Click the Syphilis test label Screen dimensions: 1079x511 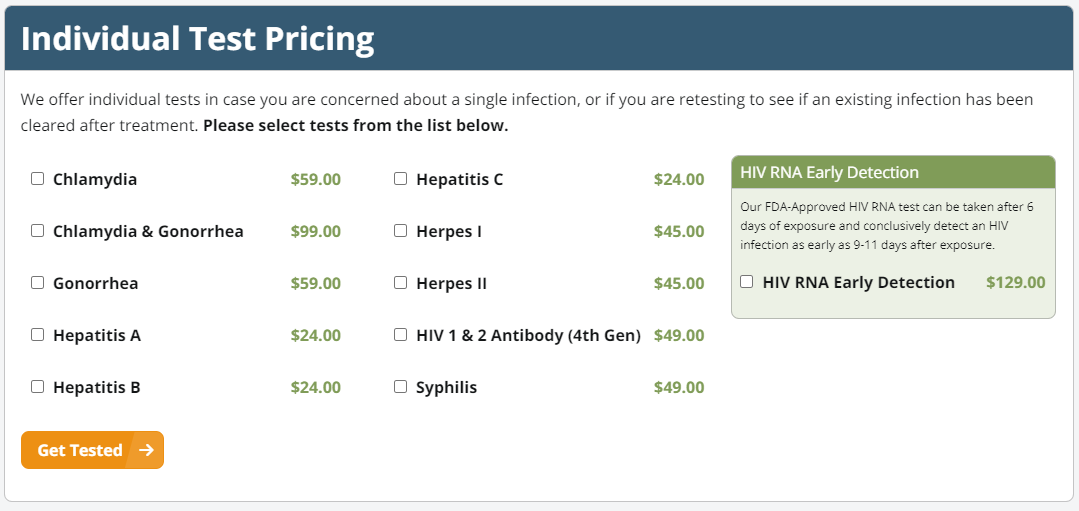[x=446, y=387]
